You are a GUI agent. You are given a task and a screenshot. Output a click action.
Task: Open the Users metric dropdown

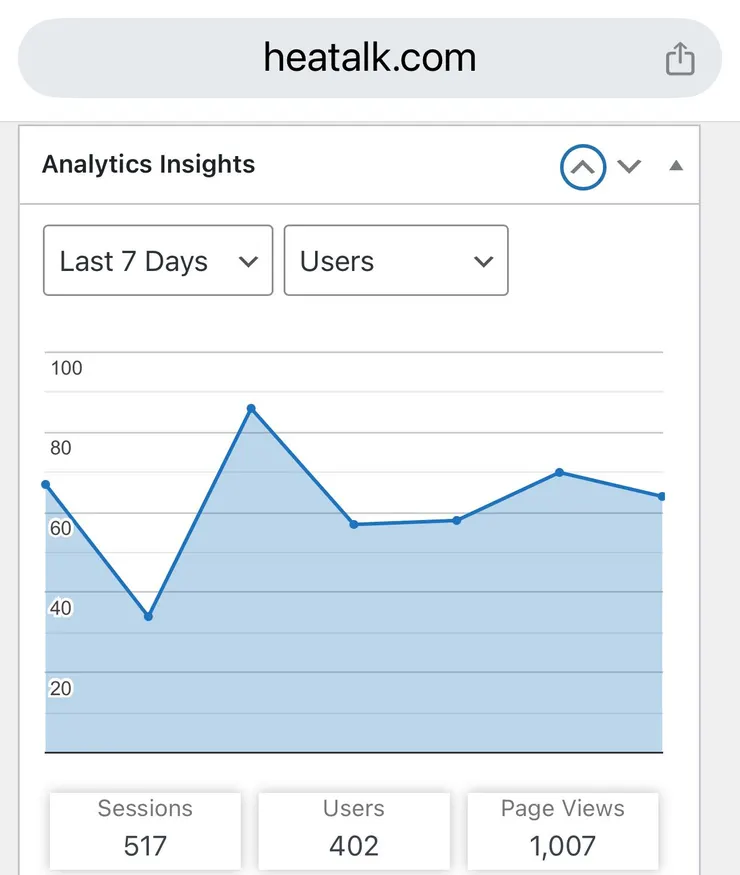pyautogui.click(x=396, y=261)
